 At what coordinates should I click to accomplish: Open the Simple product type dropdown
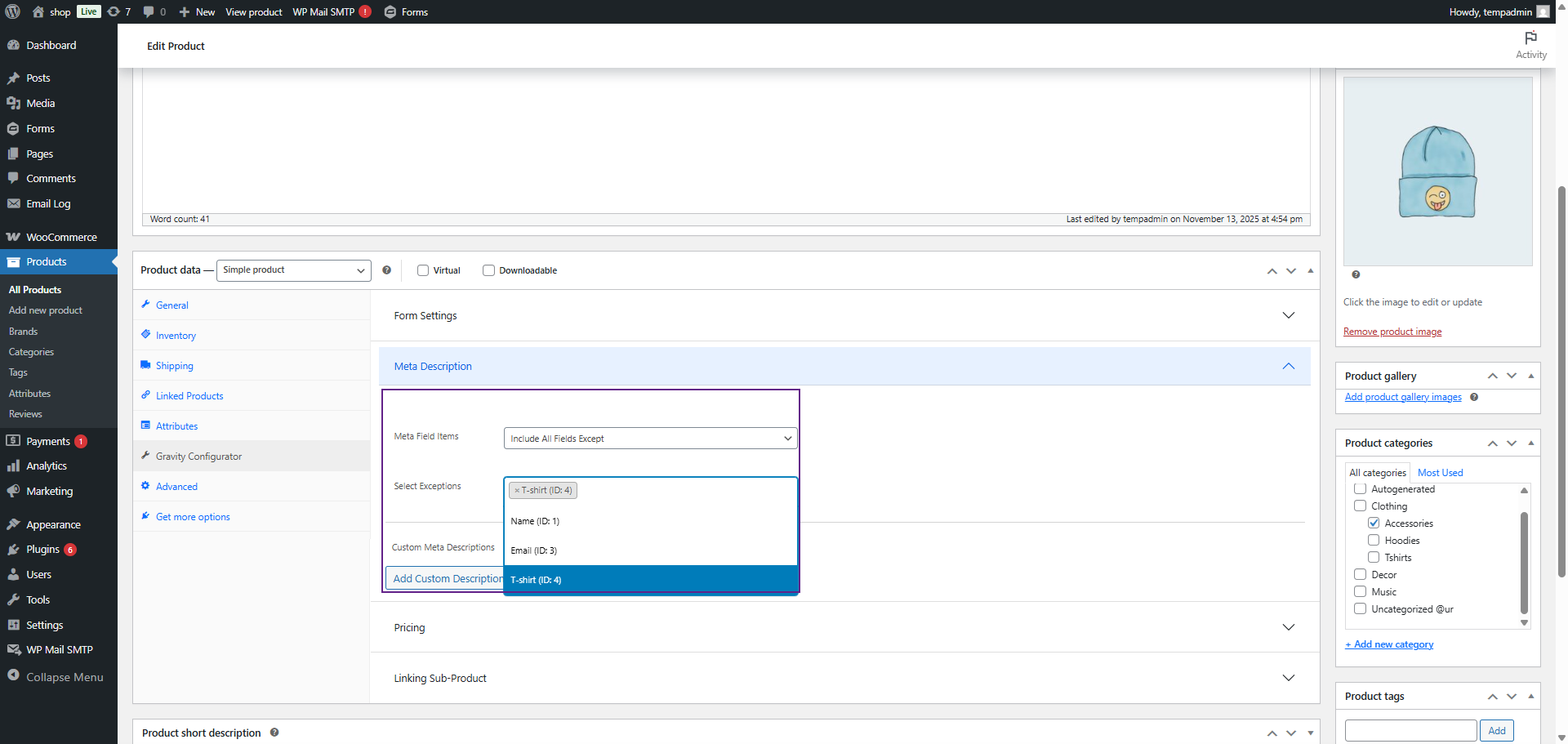pos(293,270)
